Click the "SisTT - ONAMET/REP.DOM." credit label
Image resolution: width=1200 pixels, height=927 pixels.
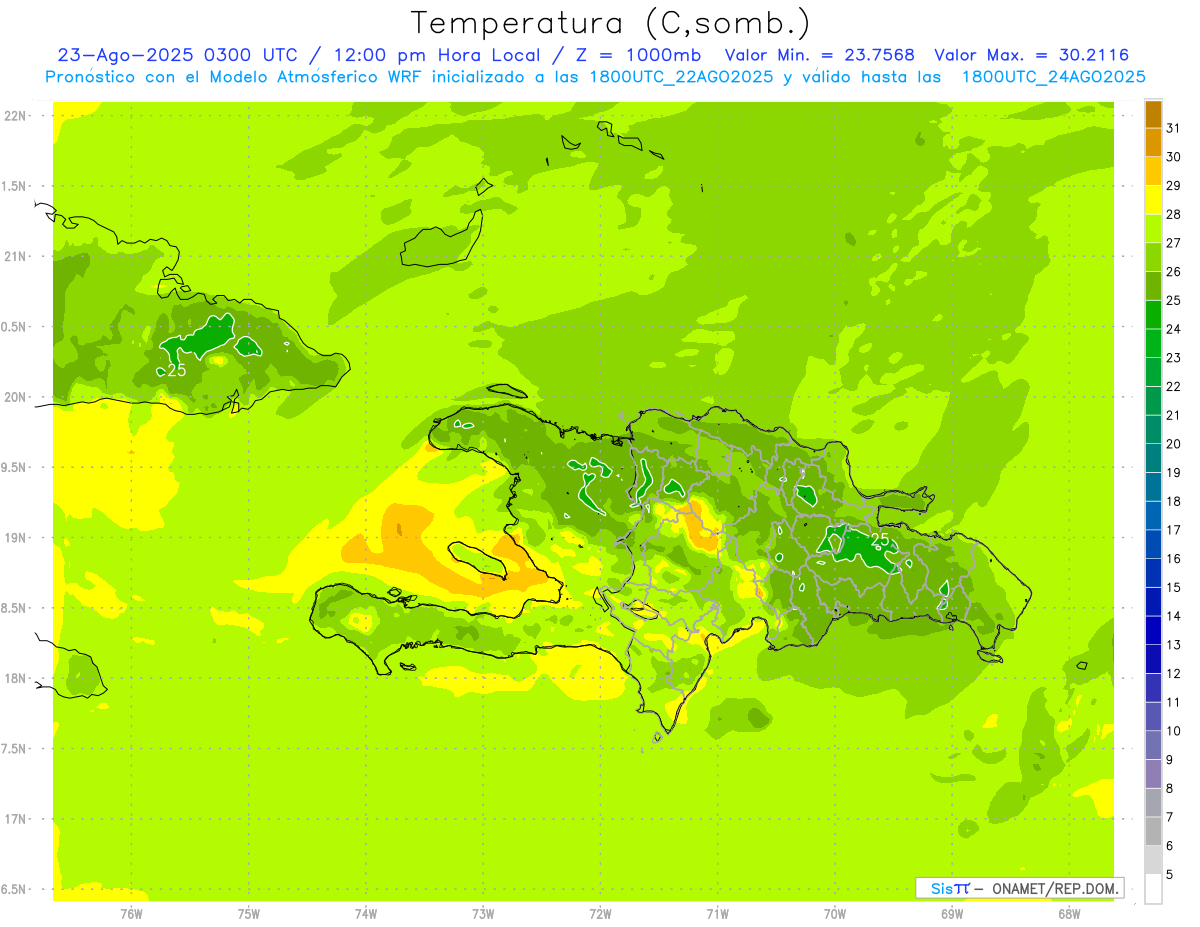click(1020, 888)
